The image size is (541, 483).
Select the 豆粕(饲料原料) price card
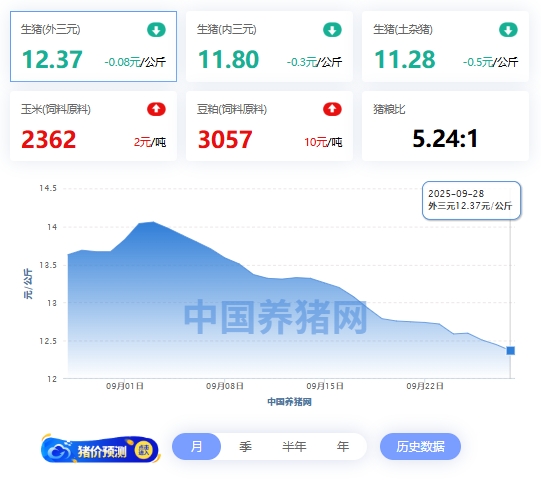click(269, 126)
